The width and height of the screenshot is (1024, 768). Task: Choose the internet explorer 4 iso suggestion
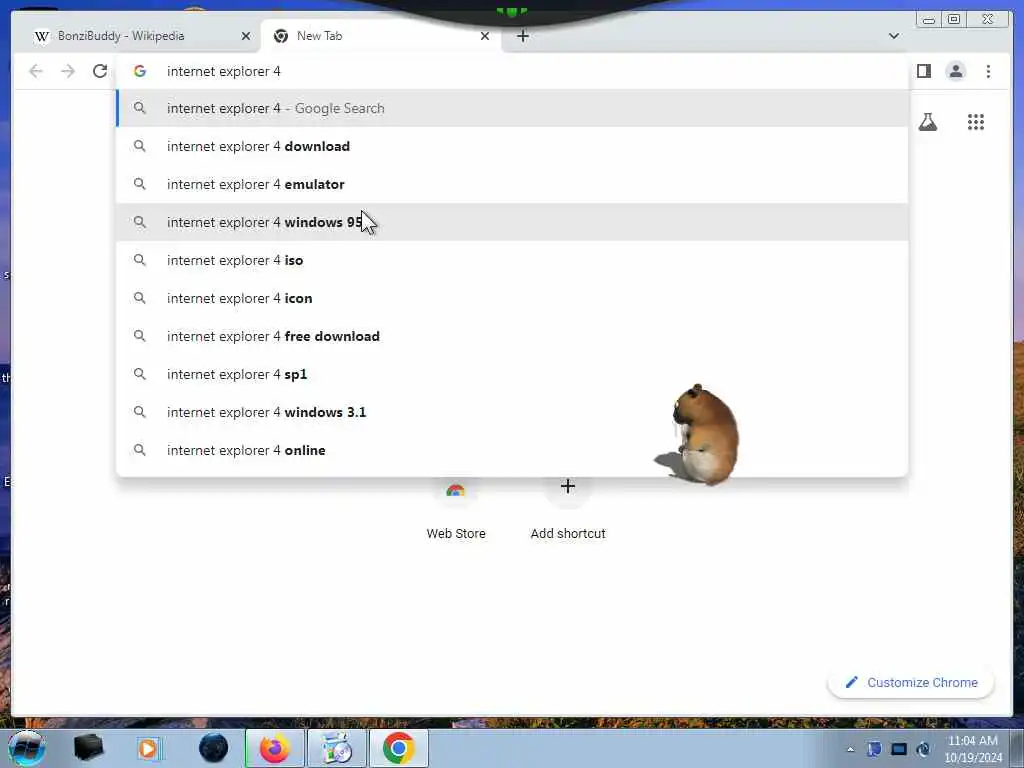pyautogui.click(x=512, y=260)
